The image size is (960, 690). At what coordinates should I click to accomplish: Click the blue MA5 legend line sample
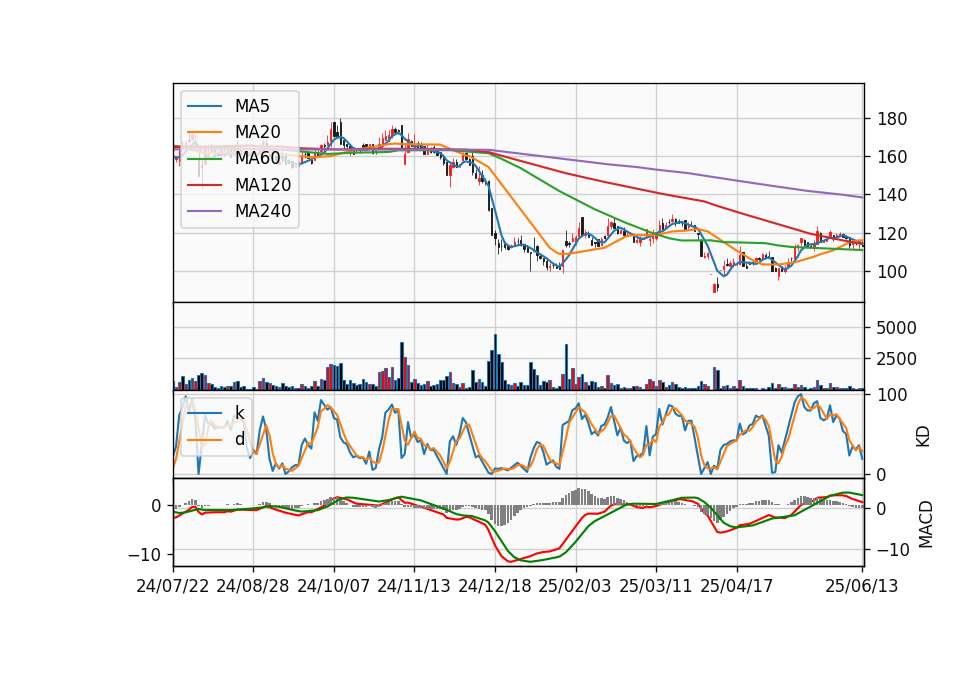click(x=204, y=106)
